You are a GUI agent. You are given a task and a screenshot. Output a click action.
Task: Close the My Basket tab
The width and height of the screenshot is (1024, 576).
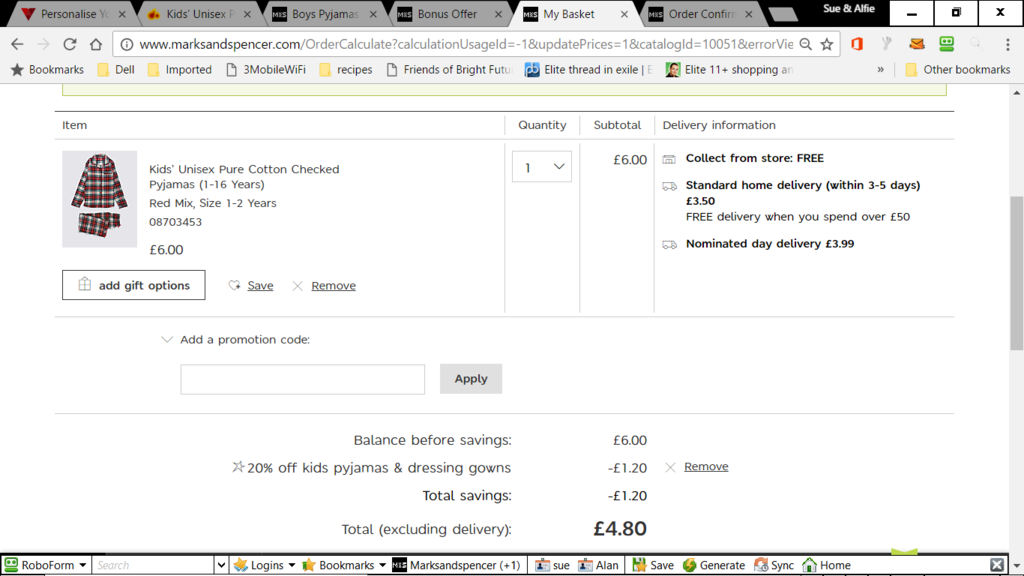[x=624, y=14]
